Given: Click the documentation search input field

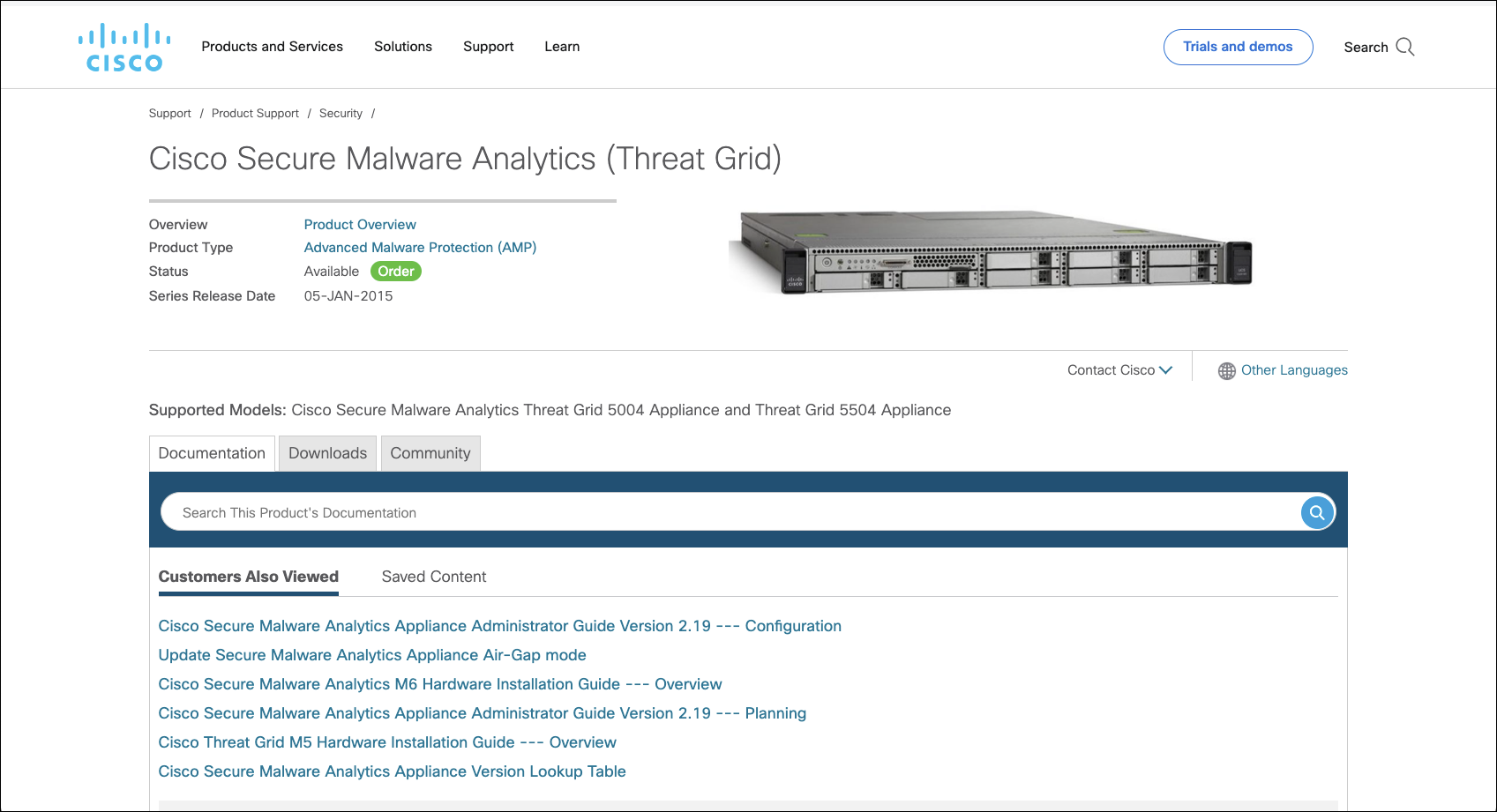Looking at the screenshot, I should pos(618,512).
